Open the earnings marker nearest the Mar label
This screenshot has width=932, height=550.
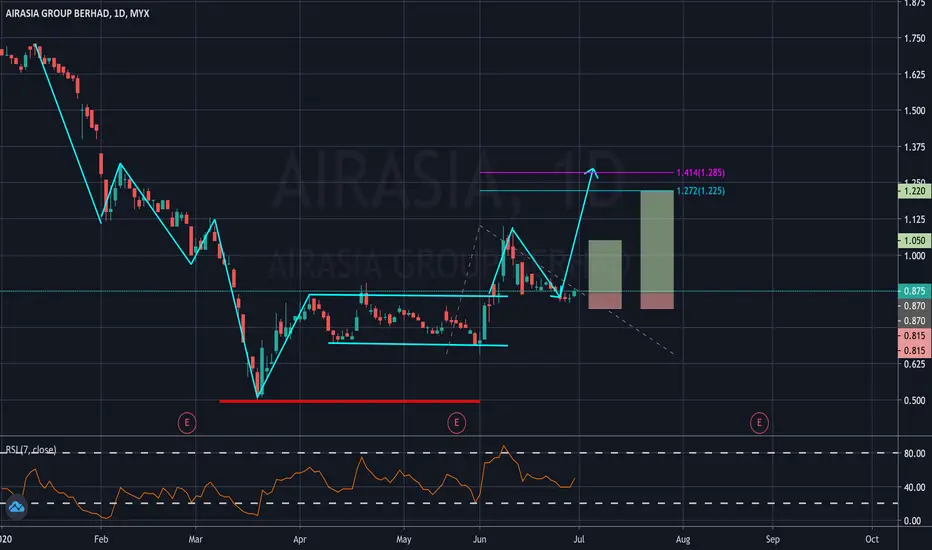(x=187, y=423)
